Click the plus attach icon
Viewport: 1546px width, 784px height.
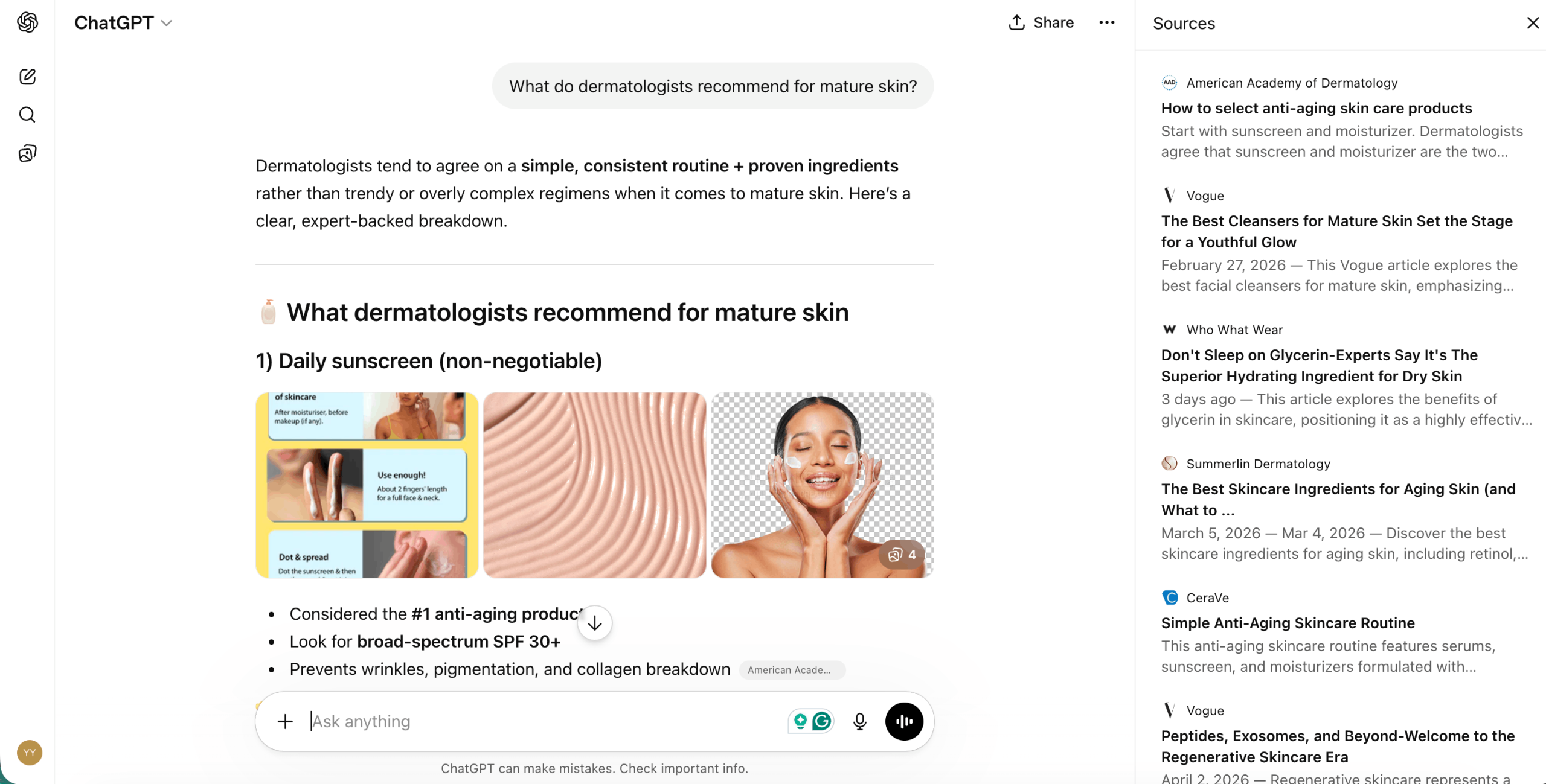point(285,721)
